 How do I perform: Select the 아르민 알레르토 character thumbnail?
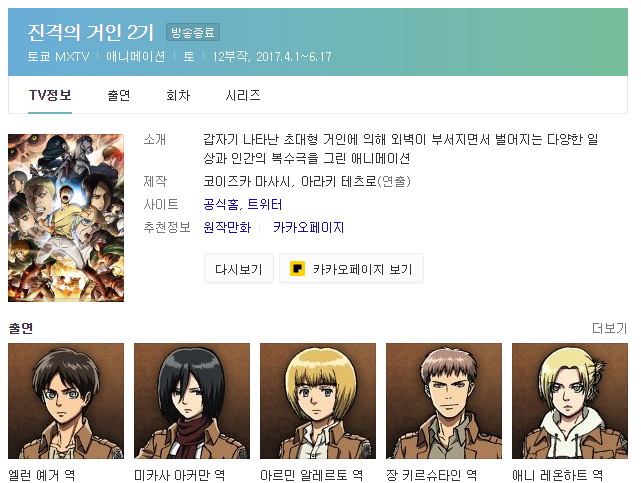(x=318, y=401)
